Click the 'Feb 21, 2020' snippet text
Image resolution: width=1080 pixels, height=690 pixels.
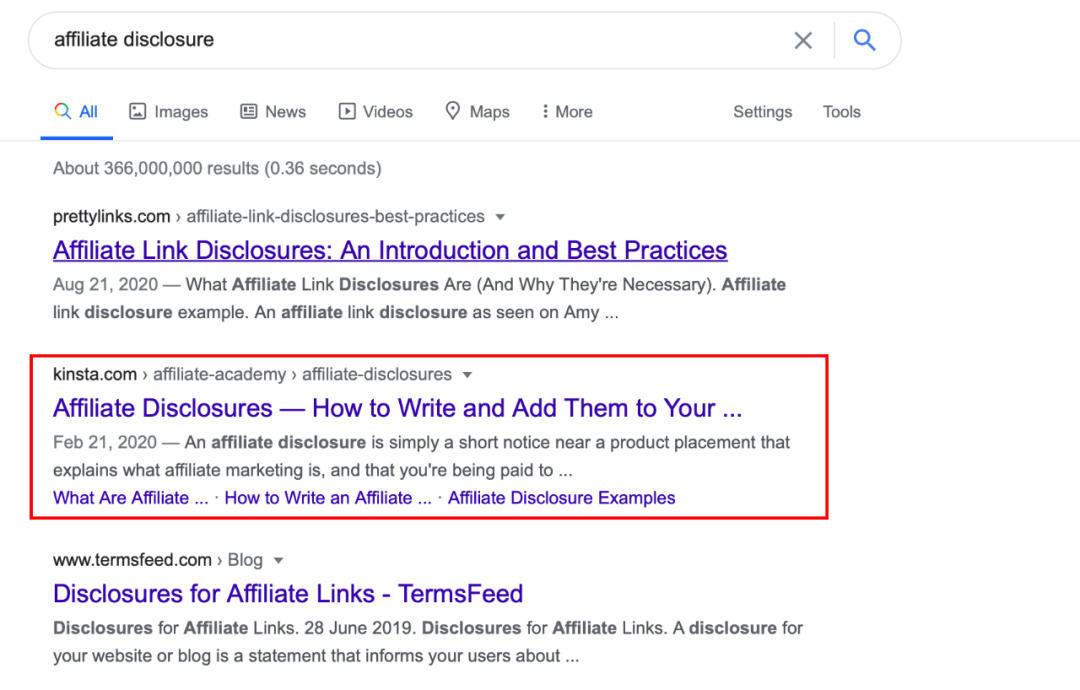105,443
